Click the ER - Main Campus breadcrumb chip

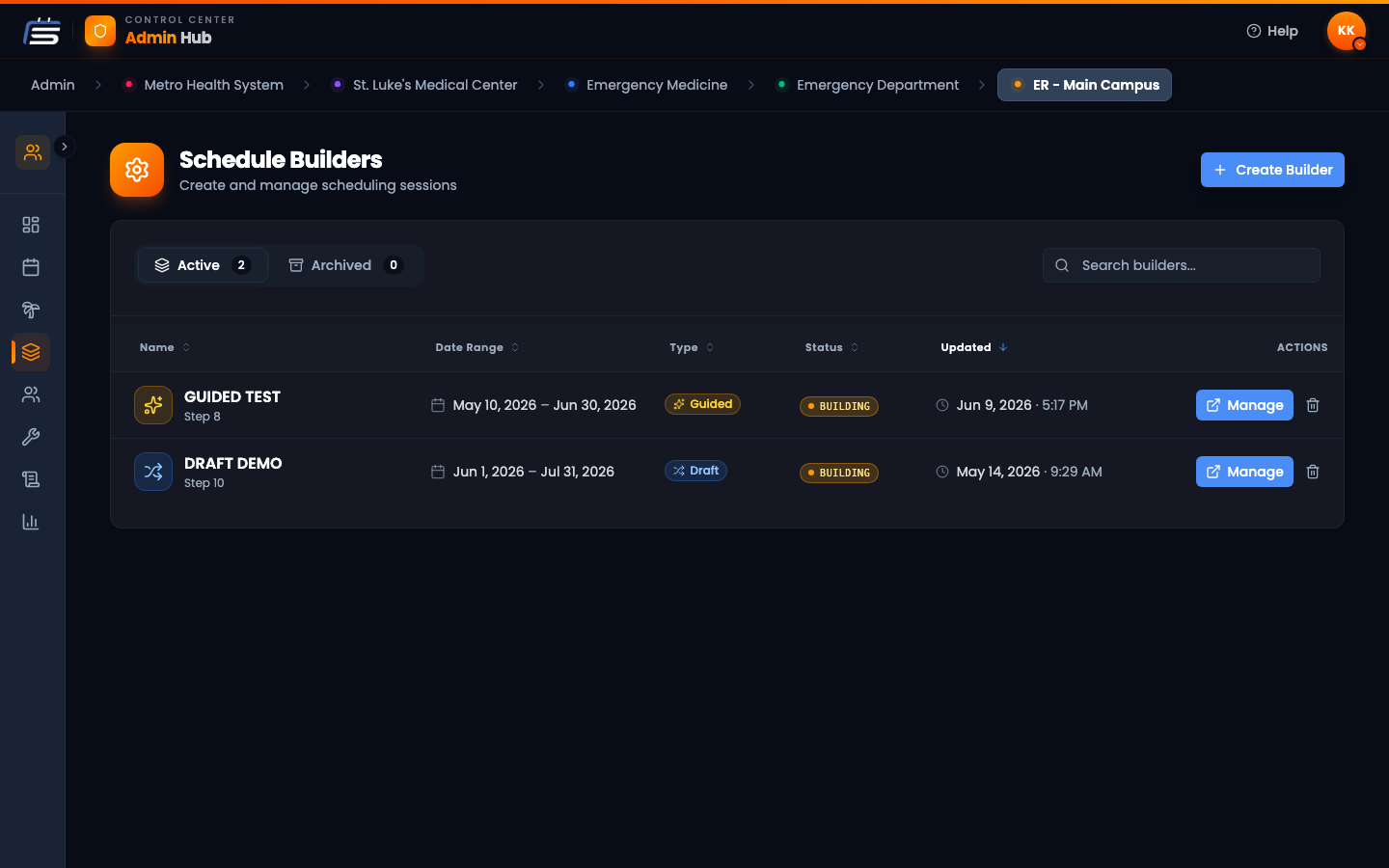point(1084,85)
